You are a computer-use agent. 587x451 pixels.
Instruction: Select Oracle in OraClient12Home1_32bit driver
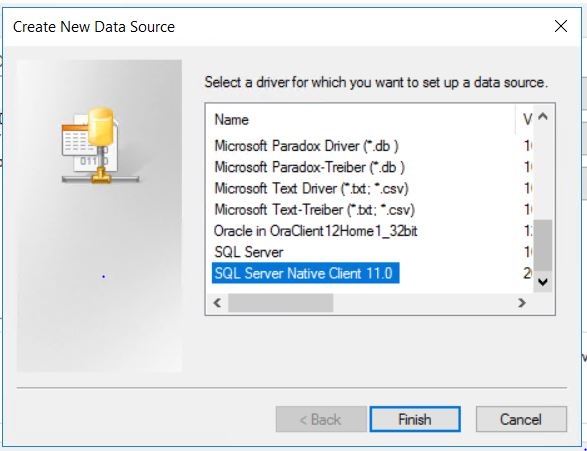coord(316,231)
